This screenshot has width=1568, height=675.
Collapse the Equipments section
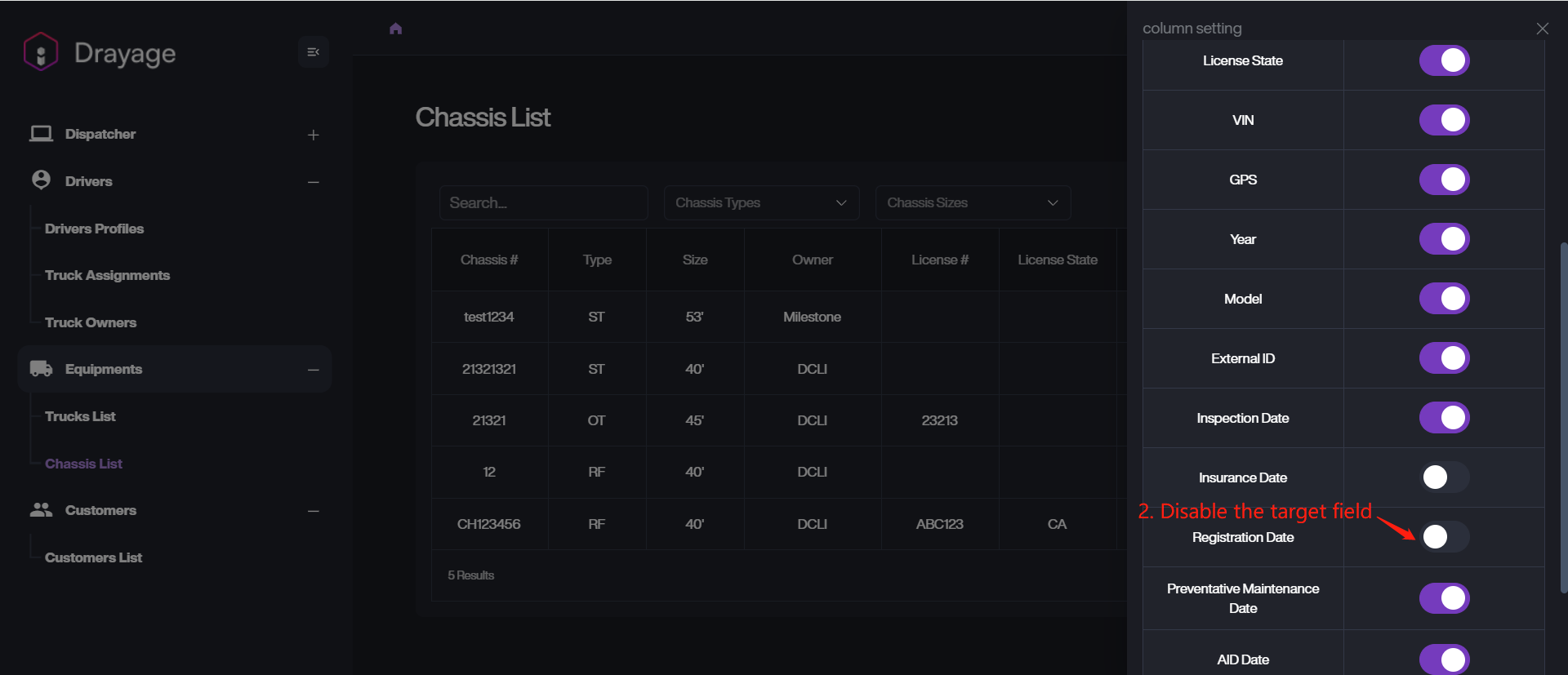[x=313, y=370]
